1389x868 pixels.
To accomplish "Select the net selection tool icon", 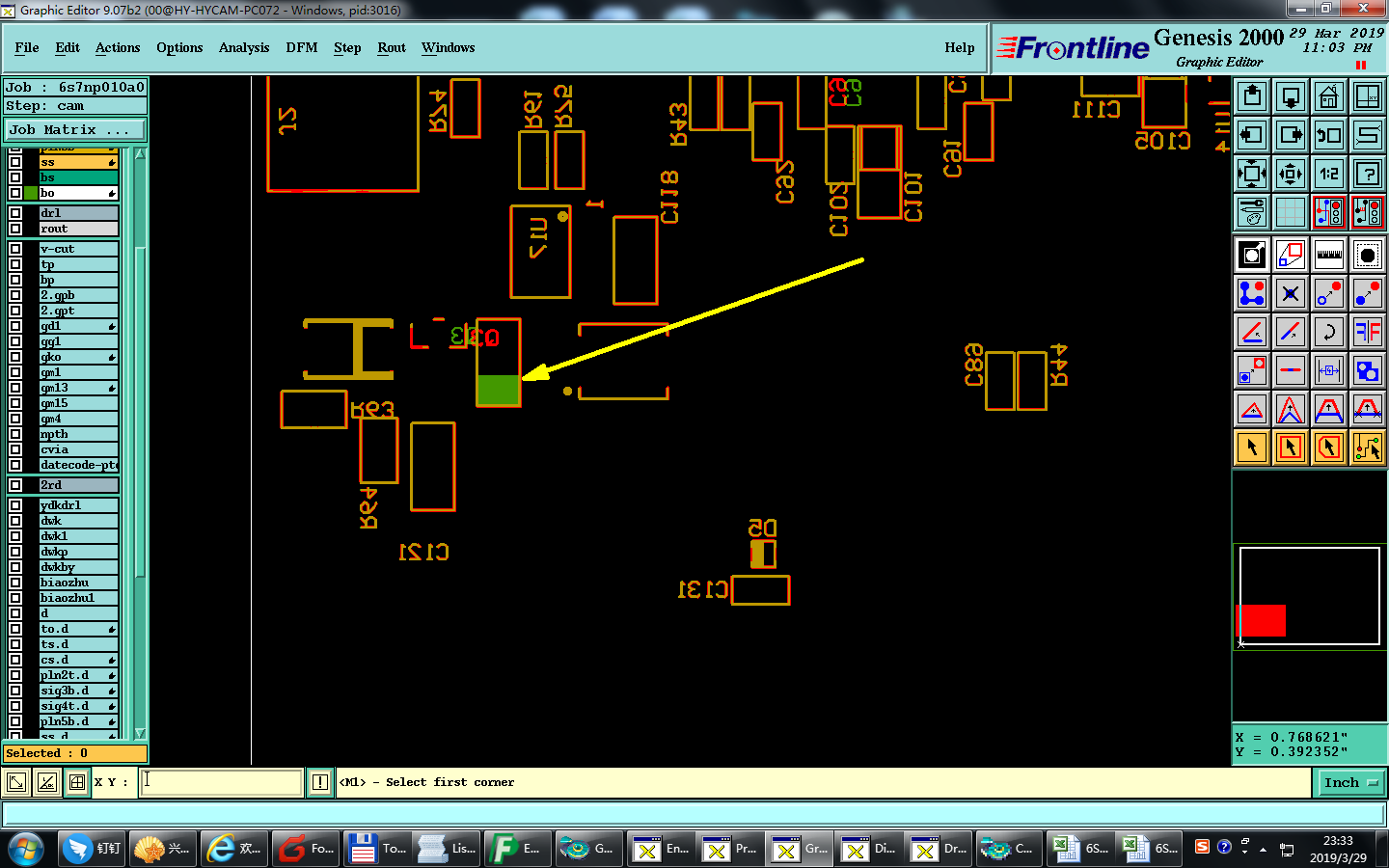I will 1368,448.
